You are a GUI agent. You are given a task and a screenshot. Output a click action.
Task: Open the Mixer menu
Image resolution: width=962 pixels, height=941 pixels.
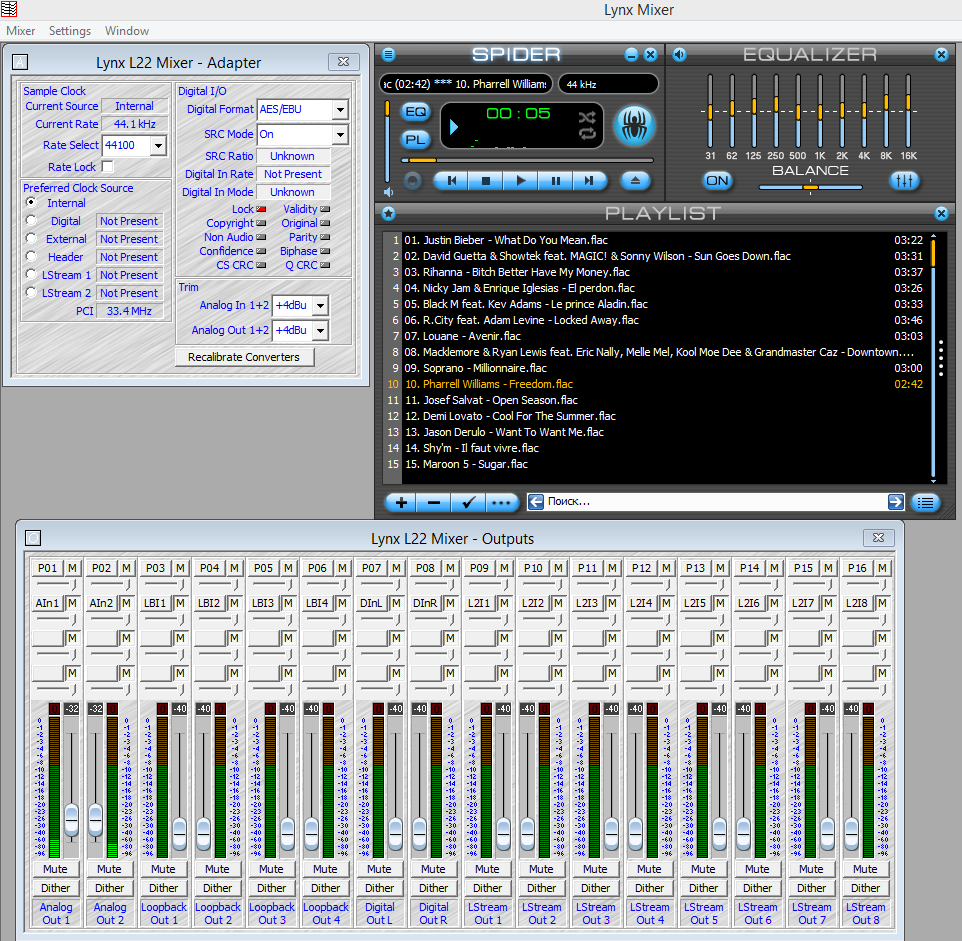[20, 31]
